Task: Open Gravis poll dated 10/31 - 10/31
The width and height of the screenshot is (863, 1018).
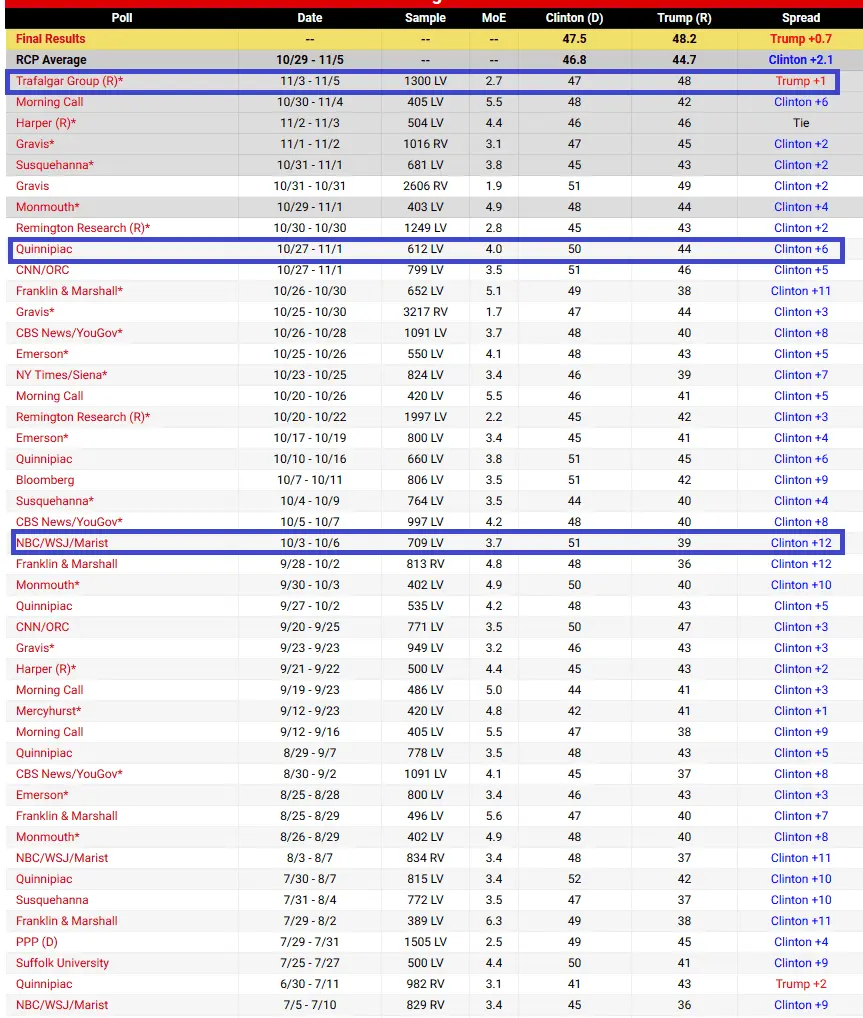Action: pyautogui.click(x=32, y=186)
